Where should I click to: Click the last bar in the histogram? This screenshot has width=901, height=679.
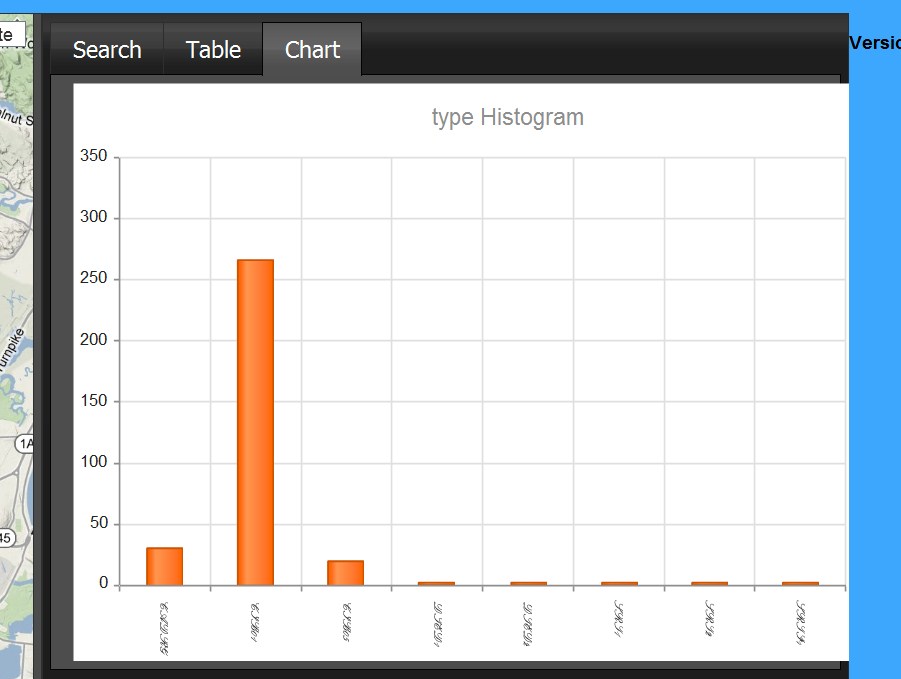click(800, 583)
